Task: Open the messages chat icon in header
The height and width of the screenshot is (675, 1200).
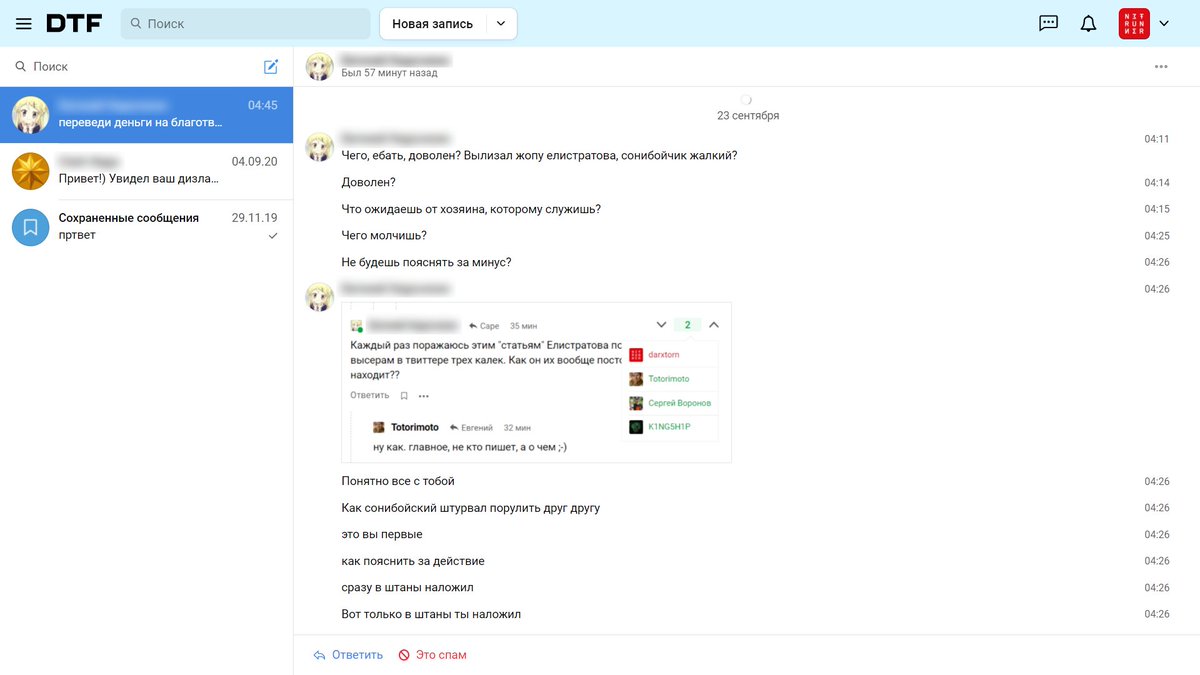Action: click(x=1048, y=23)
